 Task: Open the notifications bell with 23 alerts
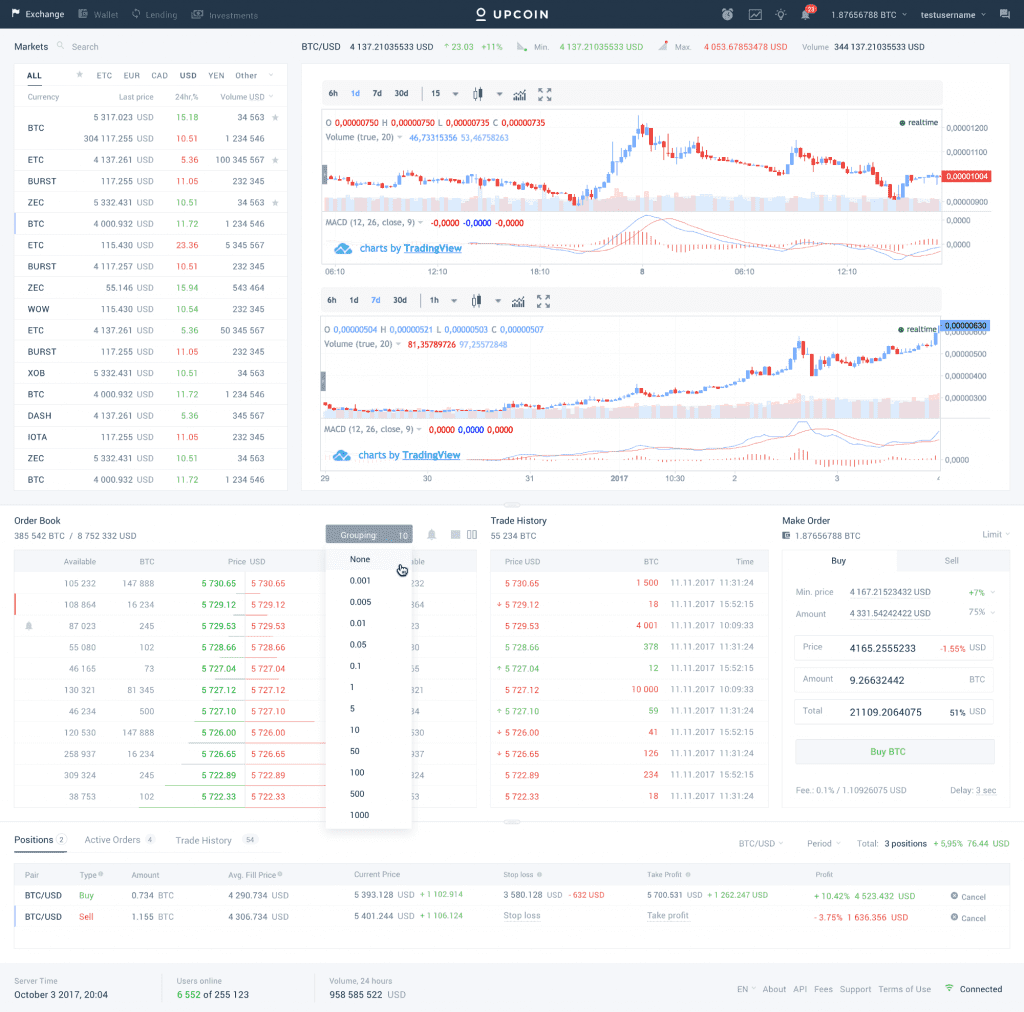806,12
